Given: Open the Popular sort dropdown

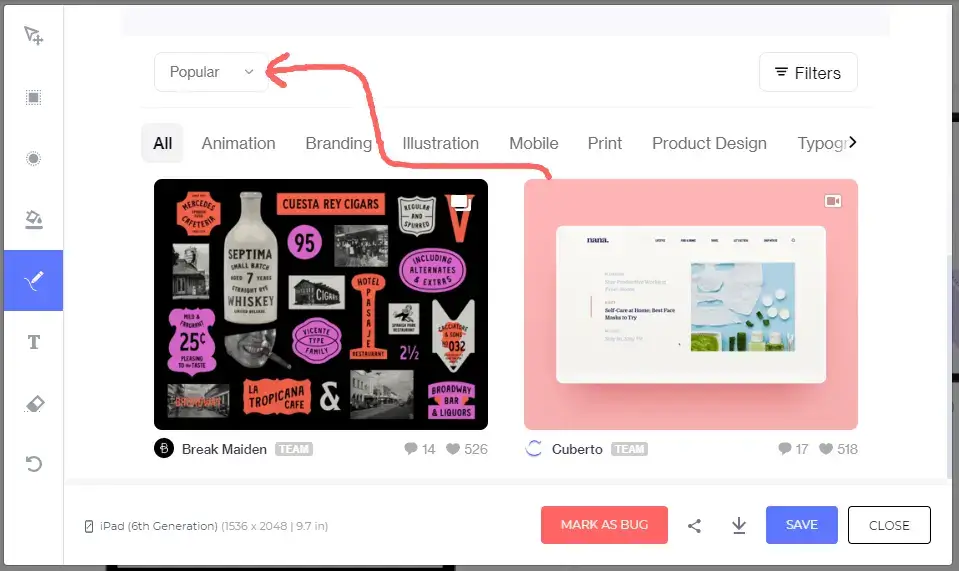Looking at the screenshot, I should click(x=211, y=72).
